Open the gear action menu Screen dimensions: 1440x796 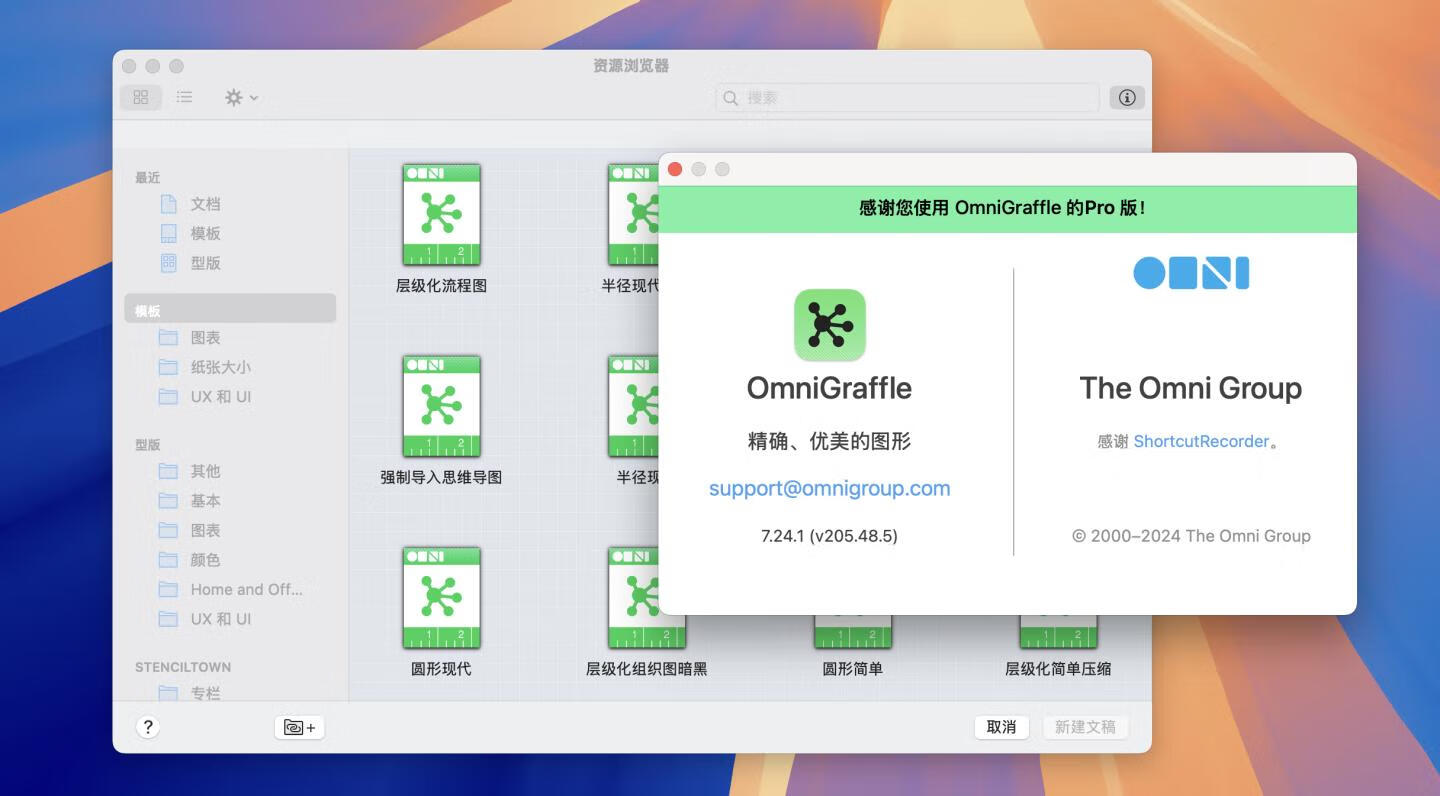pyautogui.click(x=241, y=97)
